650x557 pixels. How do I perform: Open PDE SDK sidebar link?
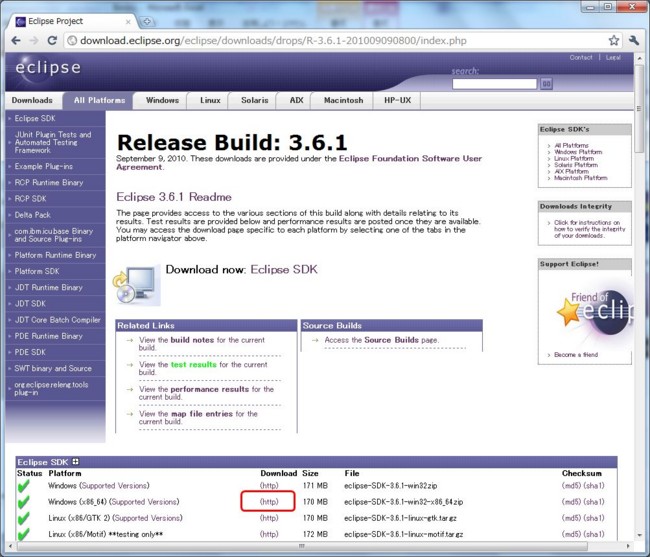[x=30, y=352]
